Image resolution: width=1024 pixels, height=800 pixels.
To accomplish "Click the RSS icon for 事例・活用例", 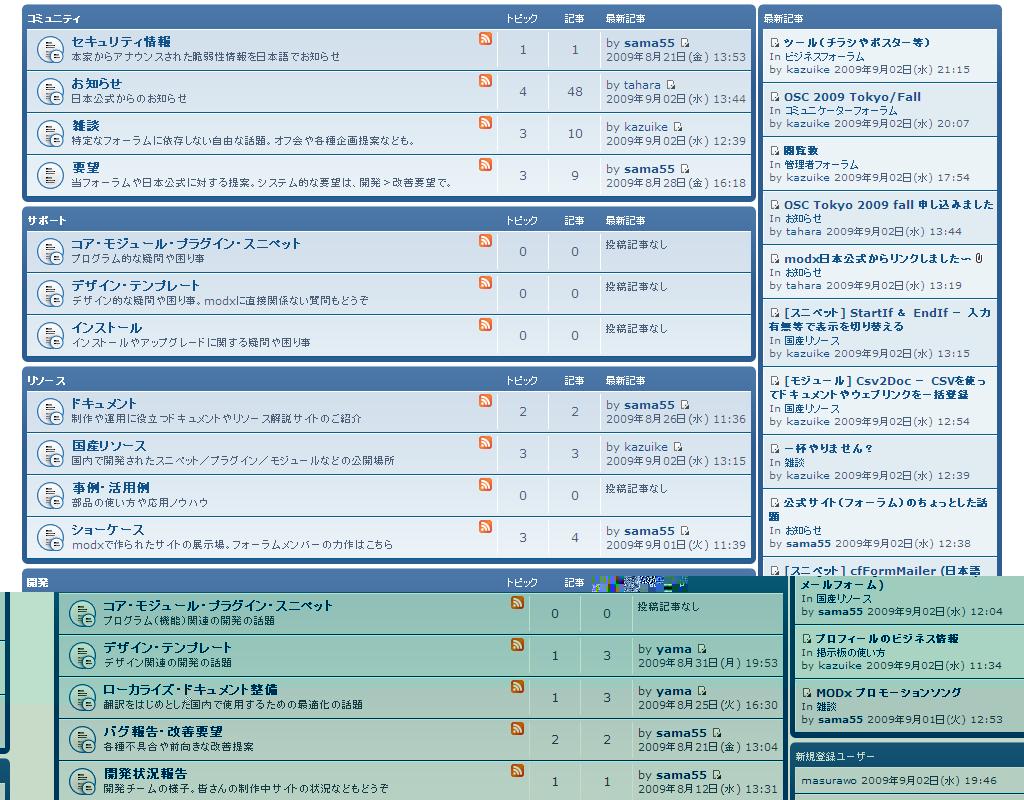I will 485,485.
